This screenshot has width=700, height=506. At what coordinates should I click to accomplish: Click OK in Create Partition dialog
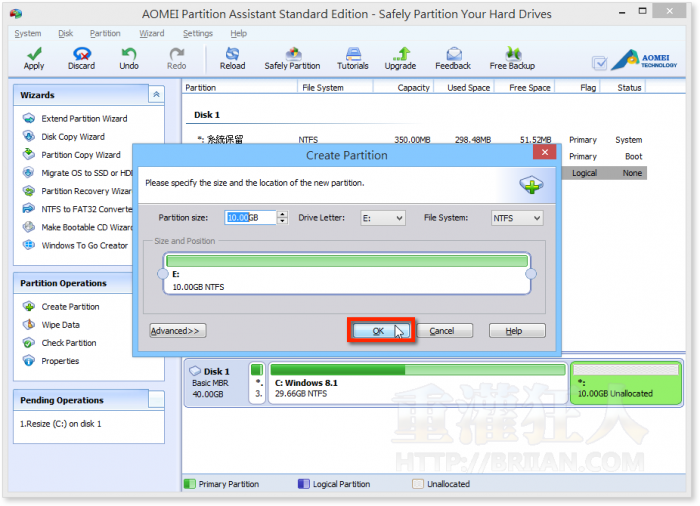point(378,331)
